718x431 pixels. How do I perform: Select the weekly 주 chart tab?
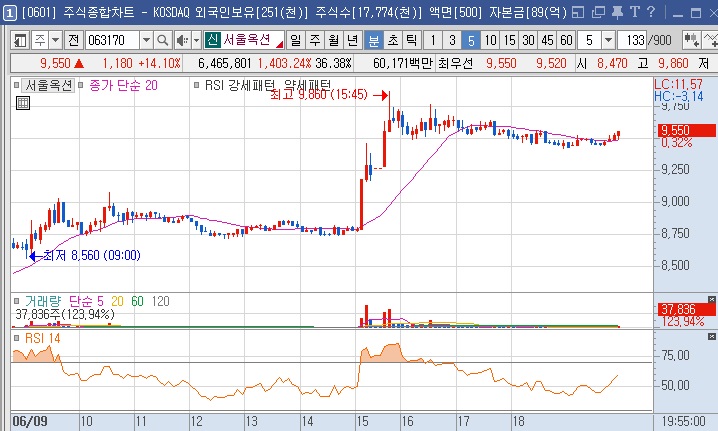[315, 40]
